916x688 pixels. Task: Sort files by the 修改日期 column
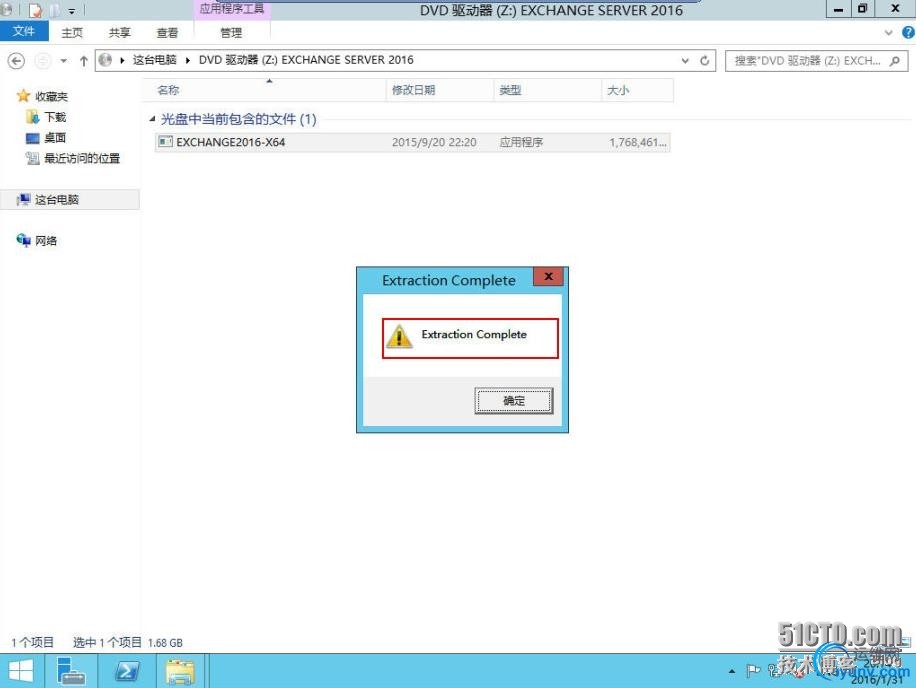439,90
